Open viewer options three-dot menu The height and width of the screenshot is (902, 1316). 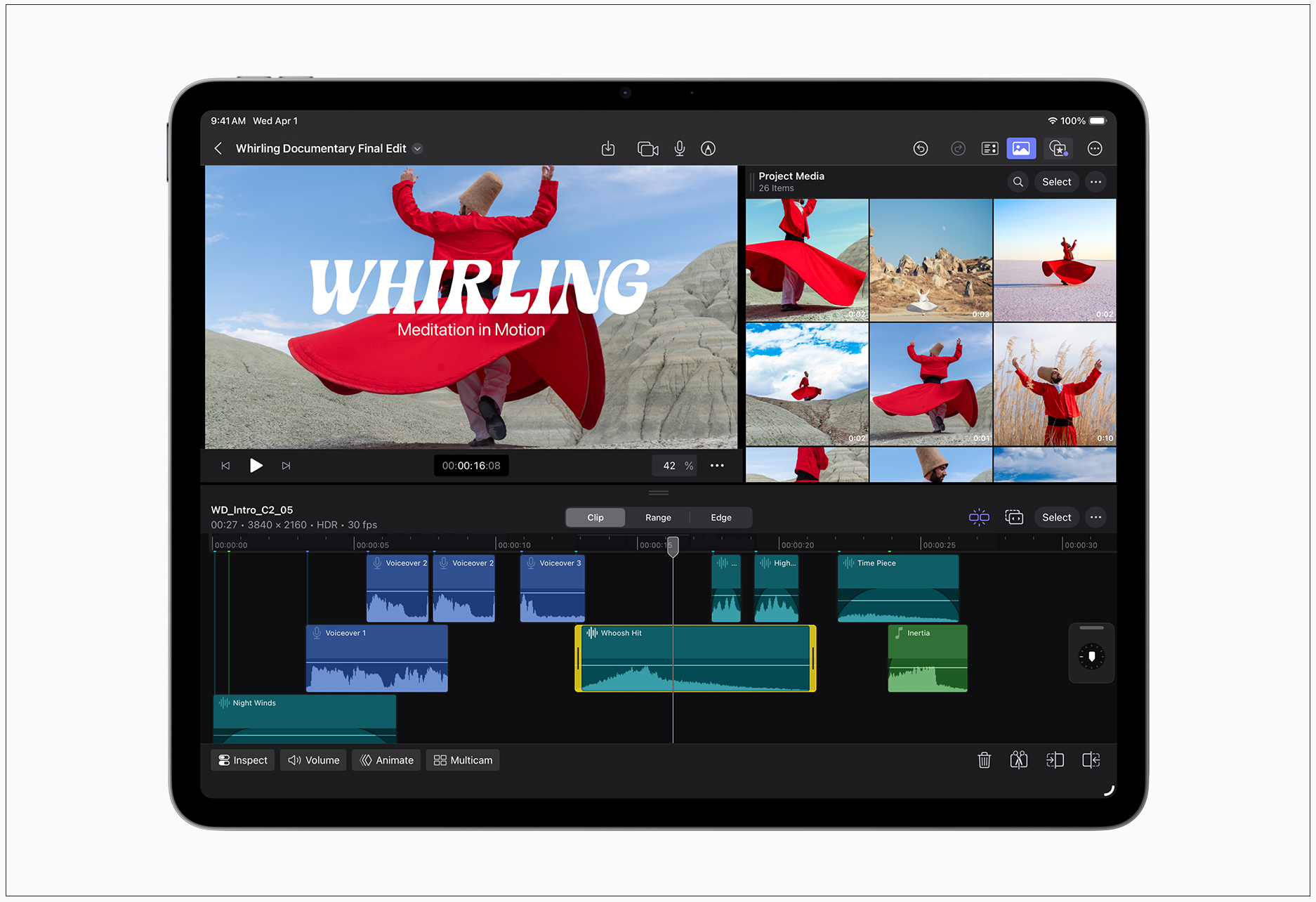(x=716, y=466)
